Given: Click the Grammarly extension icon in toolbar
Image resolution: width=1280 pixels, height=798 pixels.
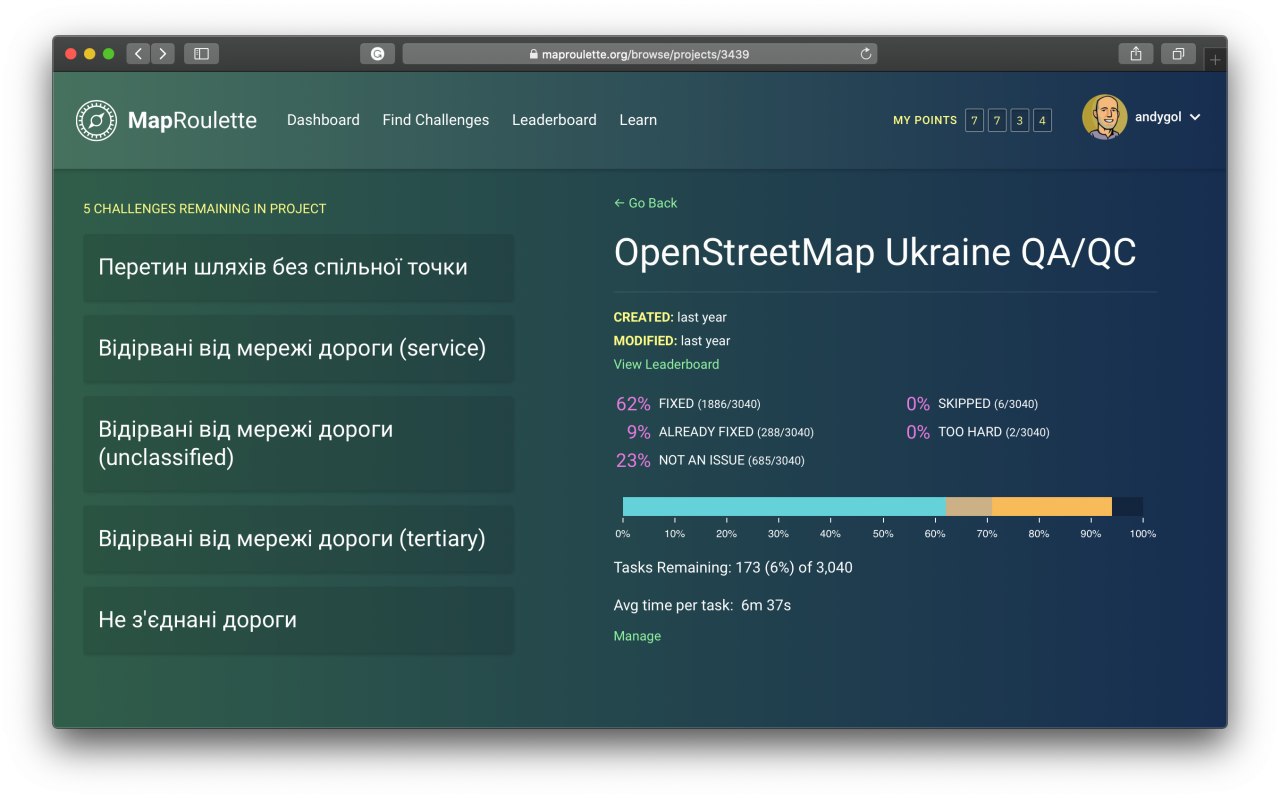Looking at the screenshot, I should [x=377, y=54].
